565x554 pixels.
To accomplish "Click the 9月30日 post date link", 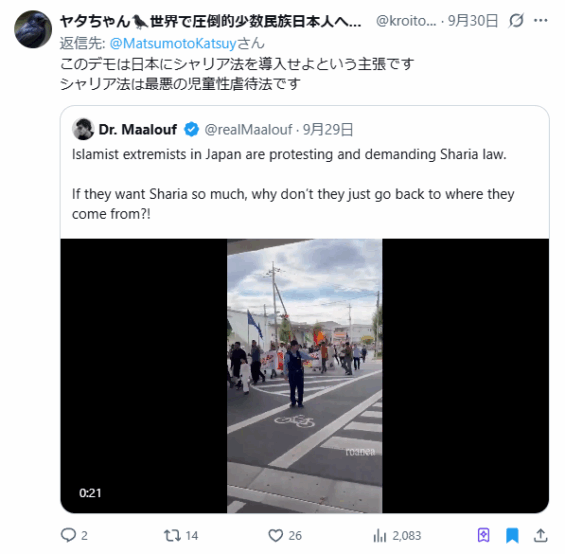I will [x=473, y=21].
